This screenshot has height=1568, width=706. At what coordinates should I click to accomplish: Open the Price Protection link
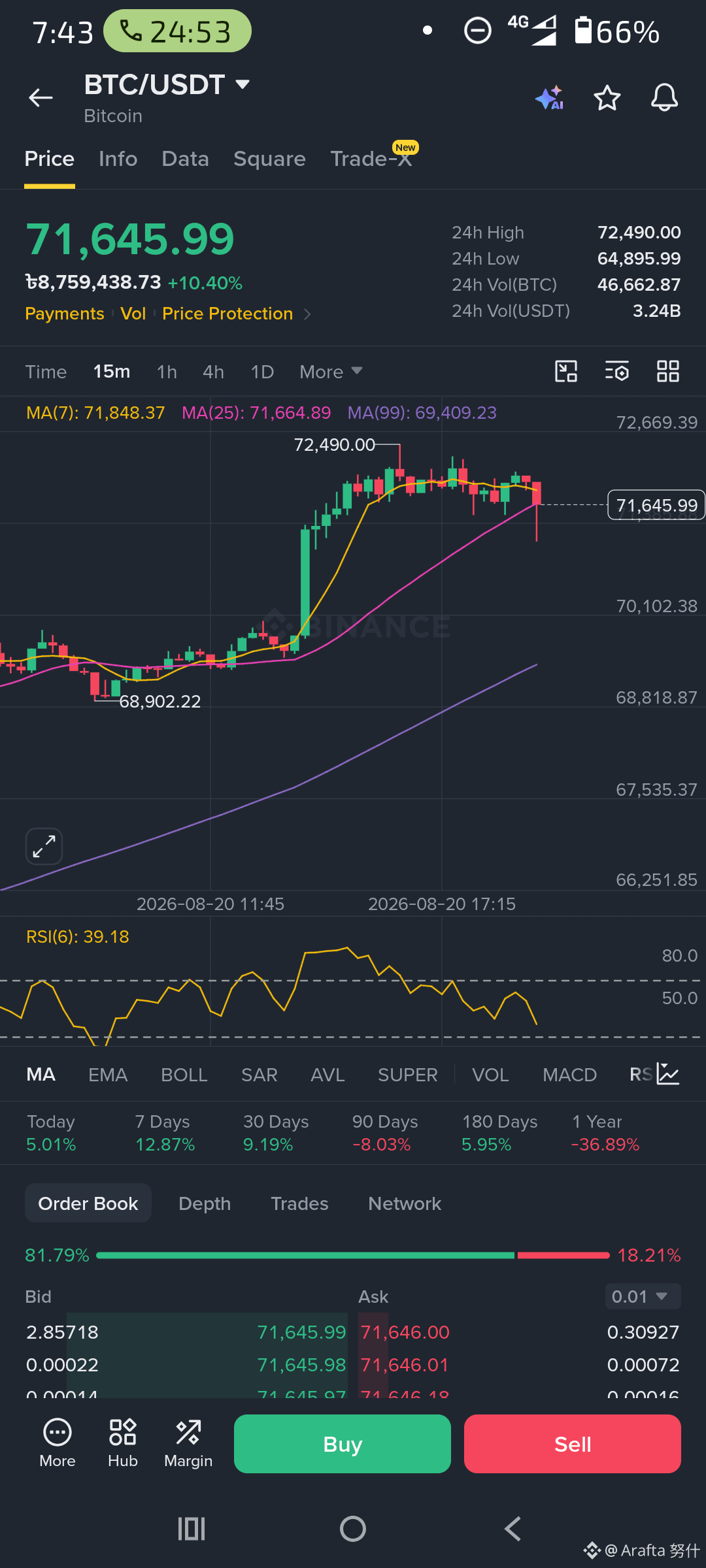tap(227, 314)
